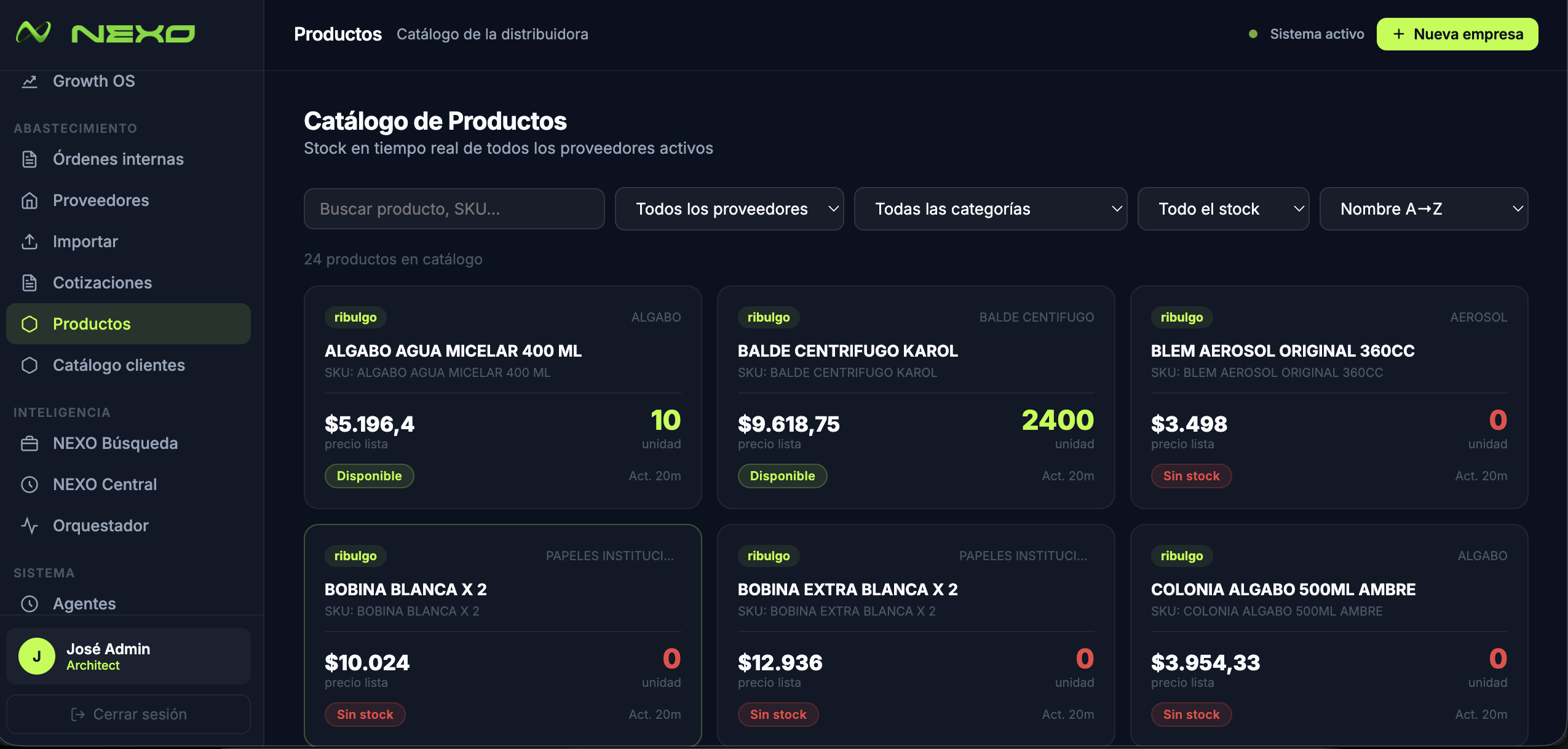Screen dimensions: 1568x749
Task: Click the 2400 stock quantity
Action: (1058, 421)
